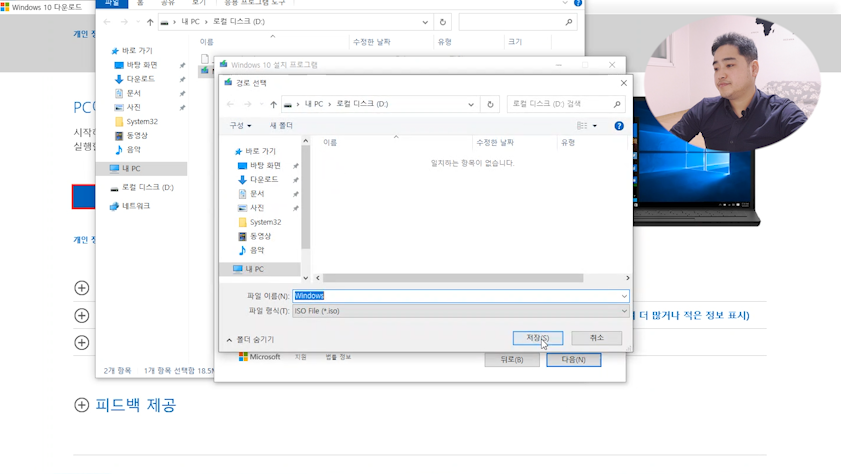Open the view options icon in the dialog
841x474 pixels.
(582, 125)
